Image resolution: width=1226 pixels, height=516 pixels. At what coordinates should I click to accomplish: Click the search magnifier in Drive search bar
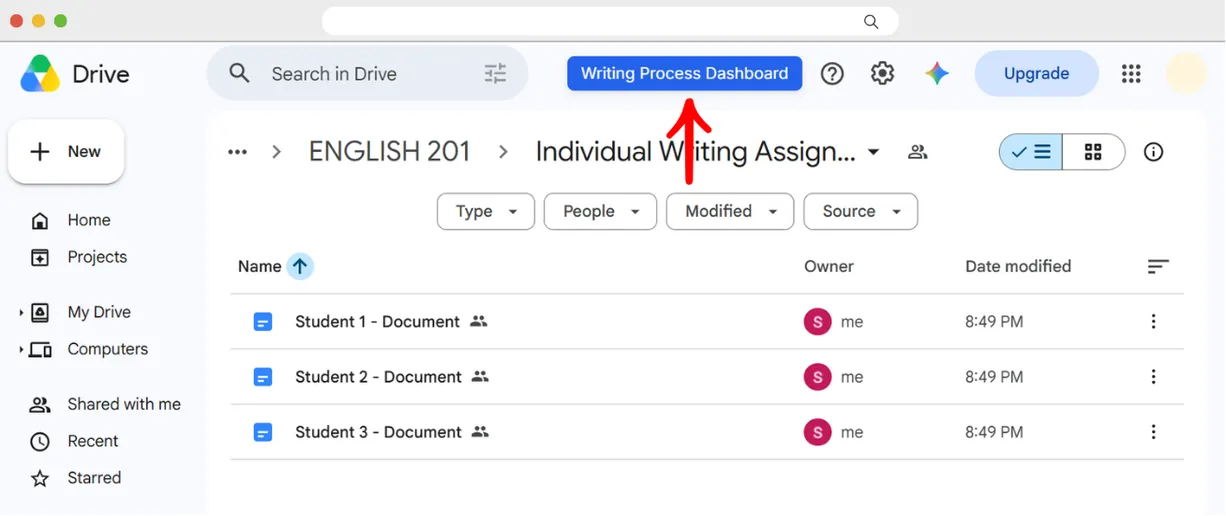[x=239, y=73]
